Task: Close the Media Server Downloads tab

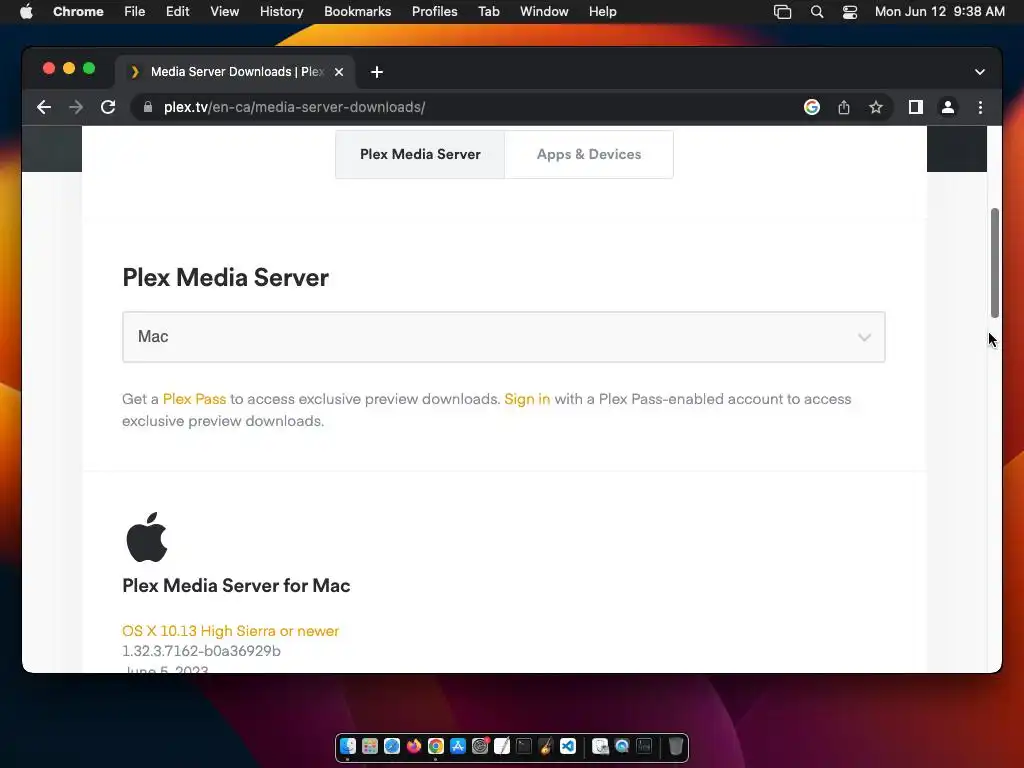Action: [339, 72]
